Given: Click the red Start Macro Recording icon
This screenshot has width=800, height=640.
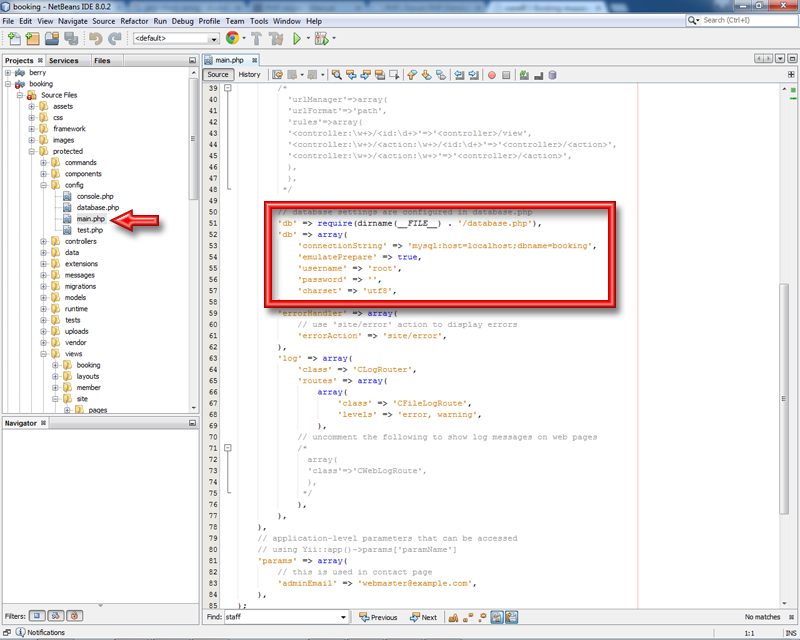Looking at the screenshot, I should coord(491,74).
